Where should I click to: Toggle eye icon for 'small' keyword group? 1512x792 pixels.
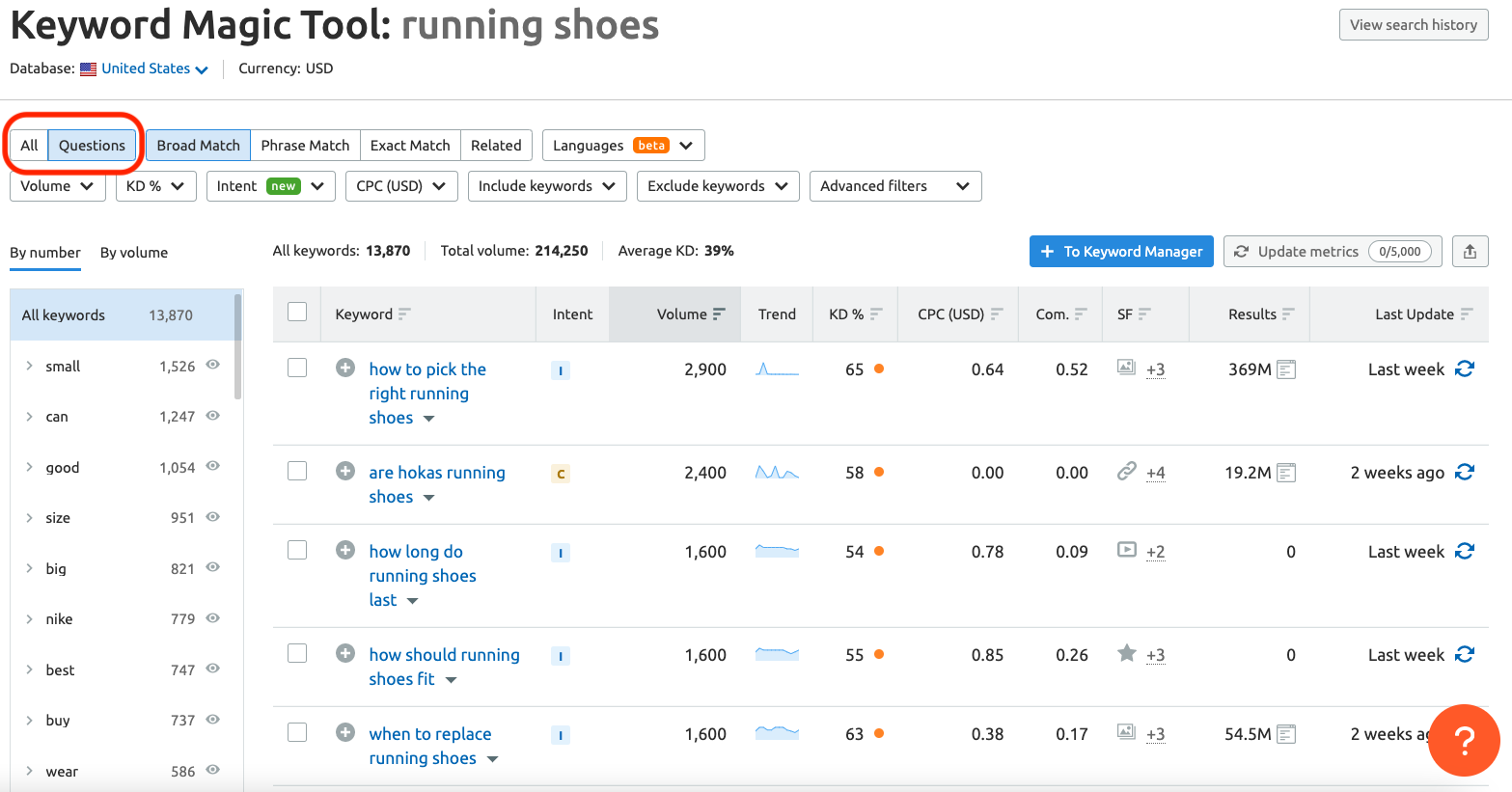point(213,365)
